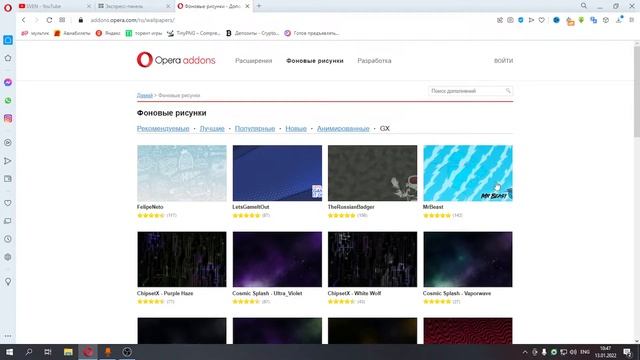Click the site padlock security icon
The width and height of the screenshot is (640, 360).
point(81,20)
